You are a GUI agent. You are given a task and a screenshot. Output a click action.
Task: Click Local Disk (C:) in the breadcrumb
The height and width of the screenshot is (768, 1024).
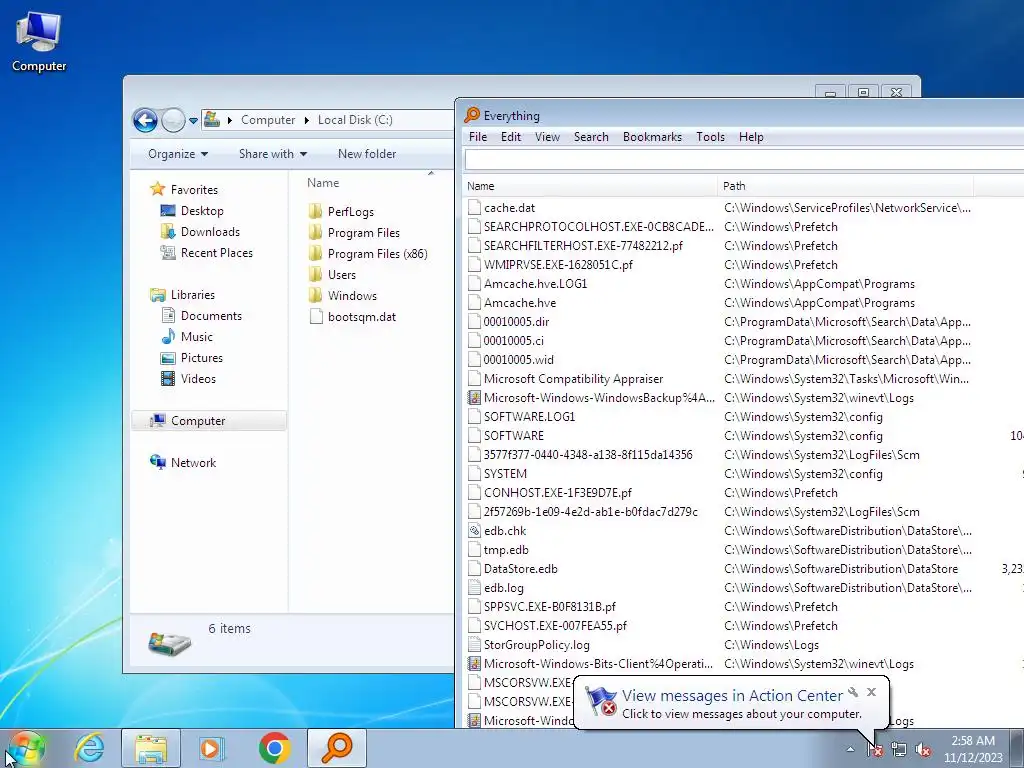coord(355,120)
